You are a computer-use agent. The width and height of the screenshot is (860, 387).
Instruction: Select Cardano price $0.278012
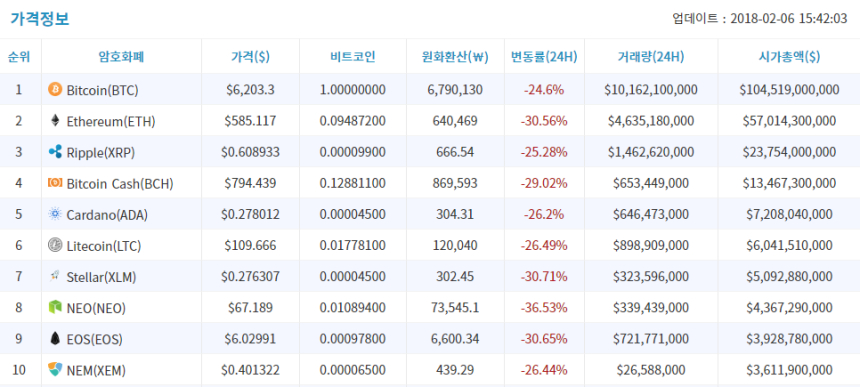[250, 215]
